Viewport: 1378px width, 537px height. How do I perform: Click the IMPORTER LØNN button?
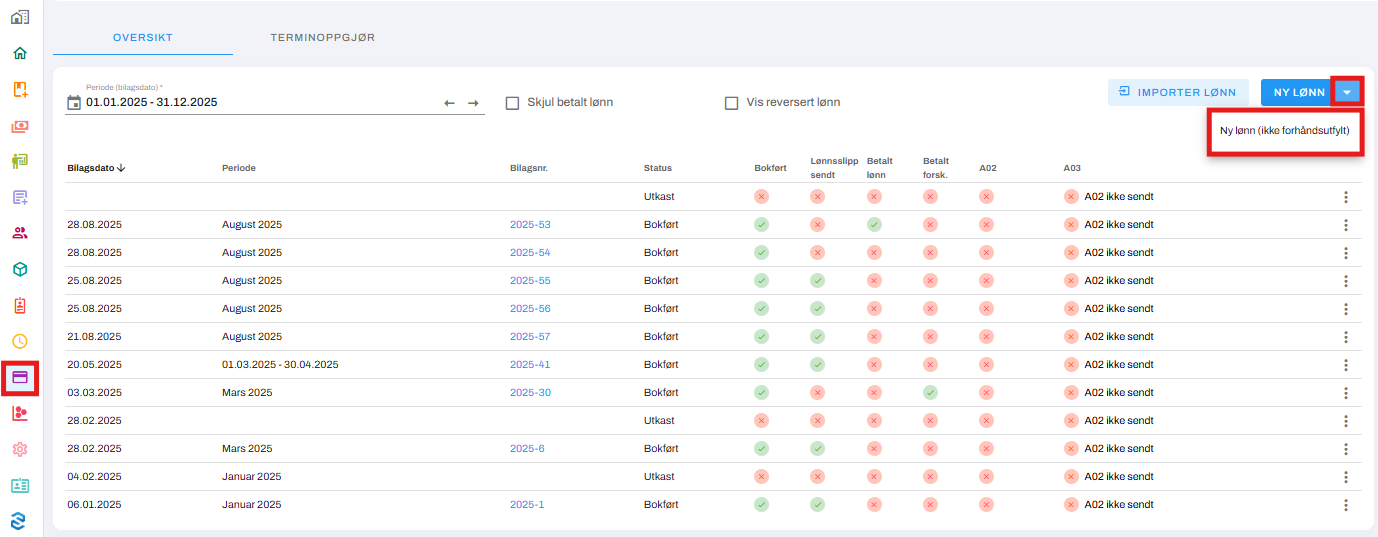pos(1178,92)
